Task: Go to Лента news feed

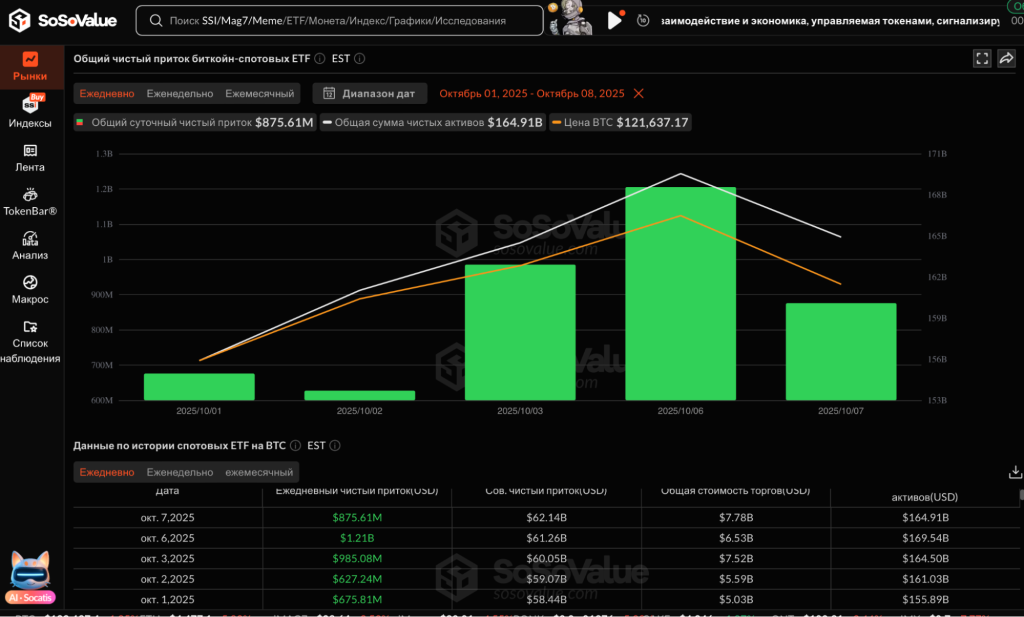Action: coord(30,157)
